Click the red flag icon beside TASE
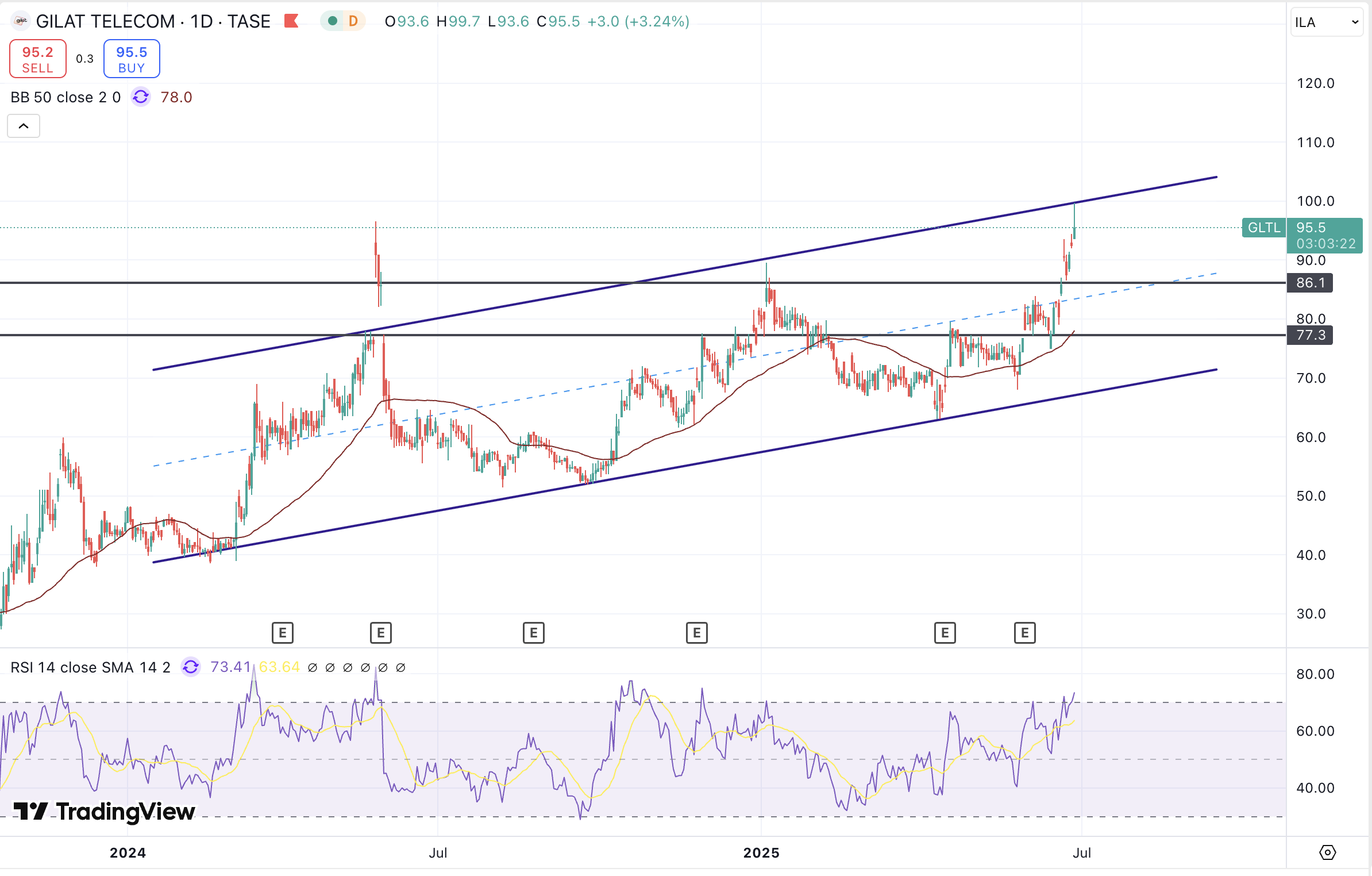The image size is (1372, 876). click(x=291, y=21)
